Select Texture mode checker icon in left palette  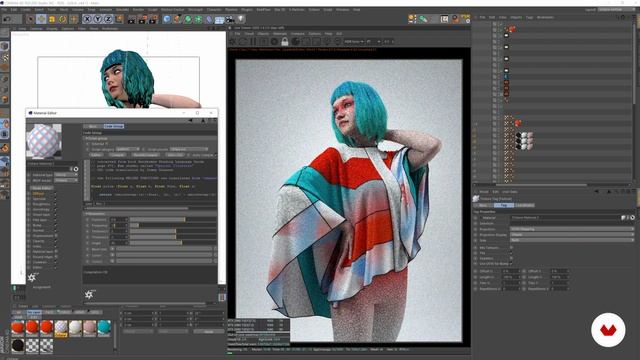tap(4, 57)
